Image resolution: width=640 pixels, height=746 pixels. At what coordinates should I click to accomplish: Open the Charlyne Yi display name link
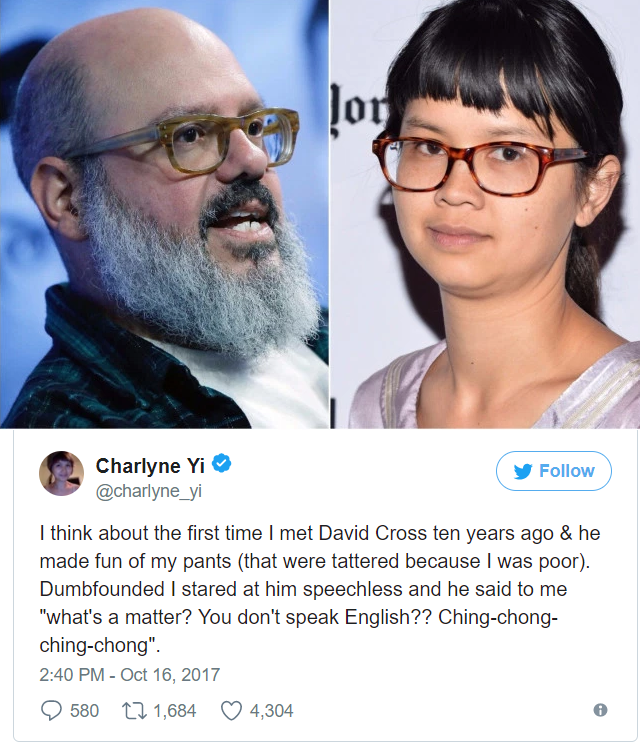tap(150, 465)
